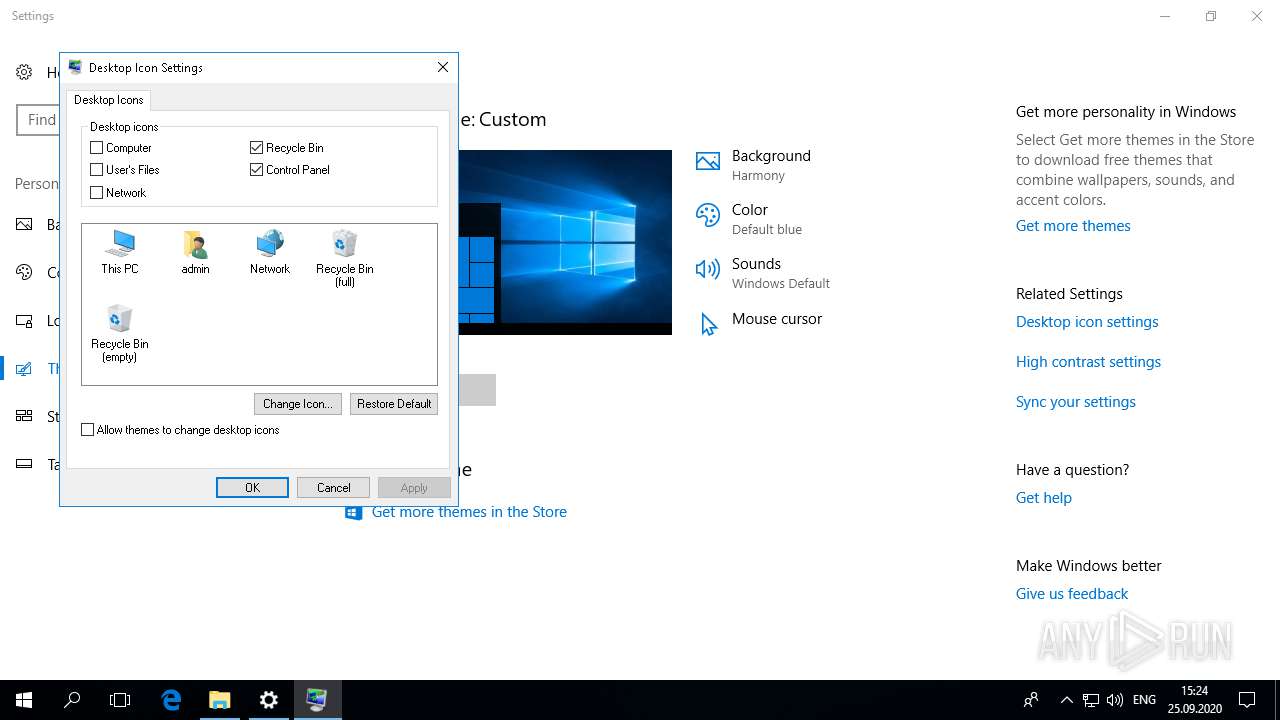This screenshot has height=720, width=1280.
Task: Open the Get more themes link
Action: [1073, 226]
